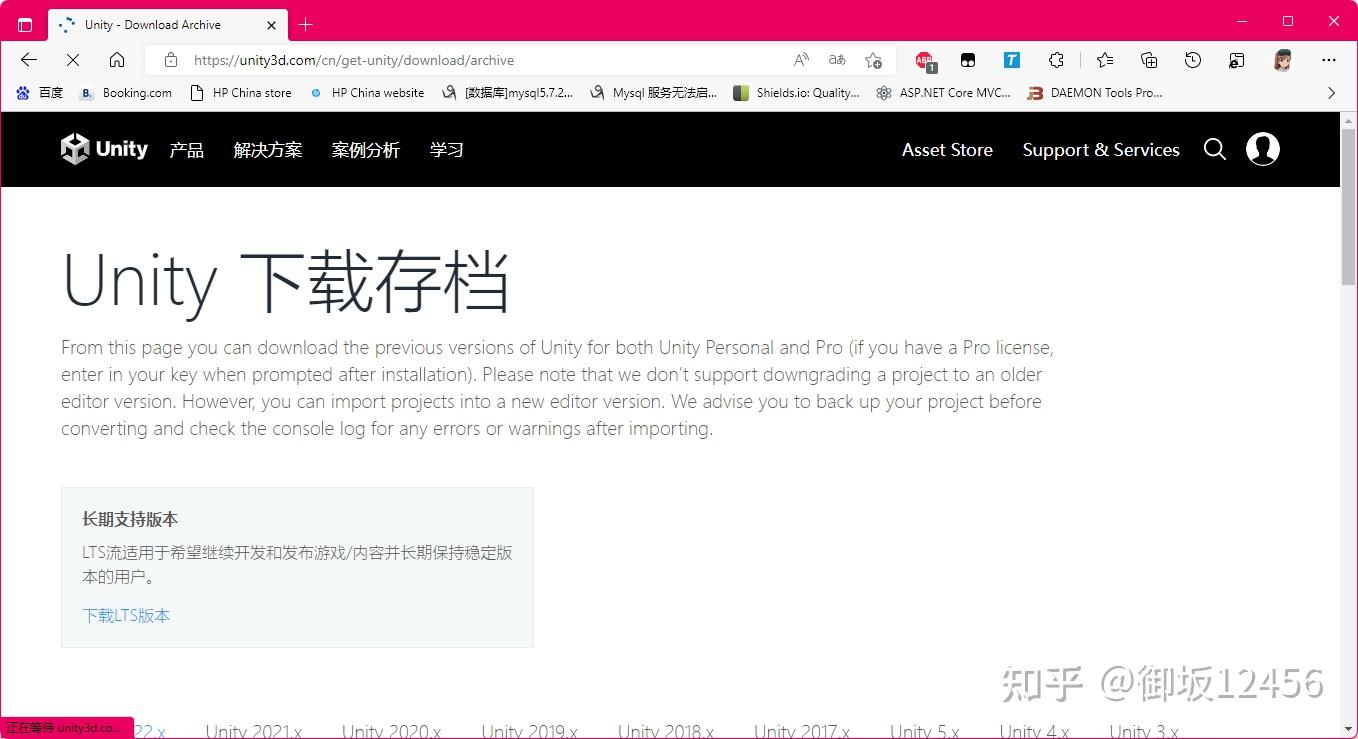
Task: Click the Unity cube logo
Action: tap(75, 149)
